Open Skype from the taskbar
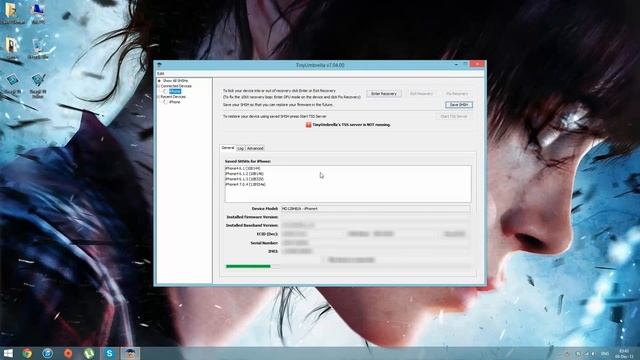Viewport: 640px width, 360px height. [109, 353]
